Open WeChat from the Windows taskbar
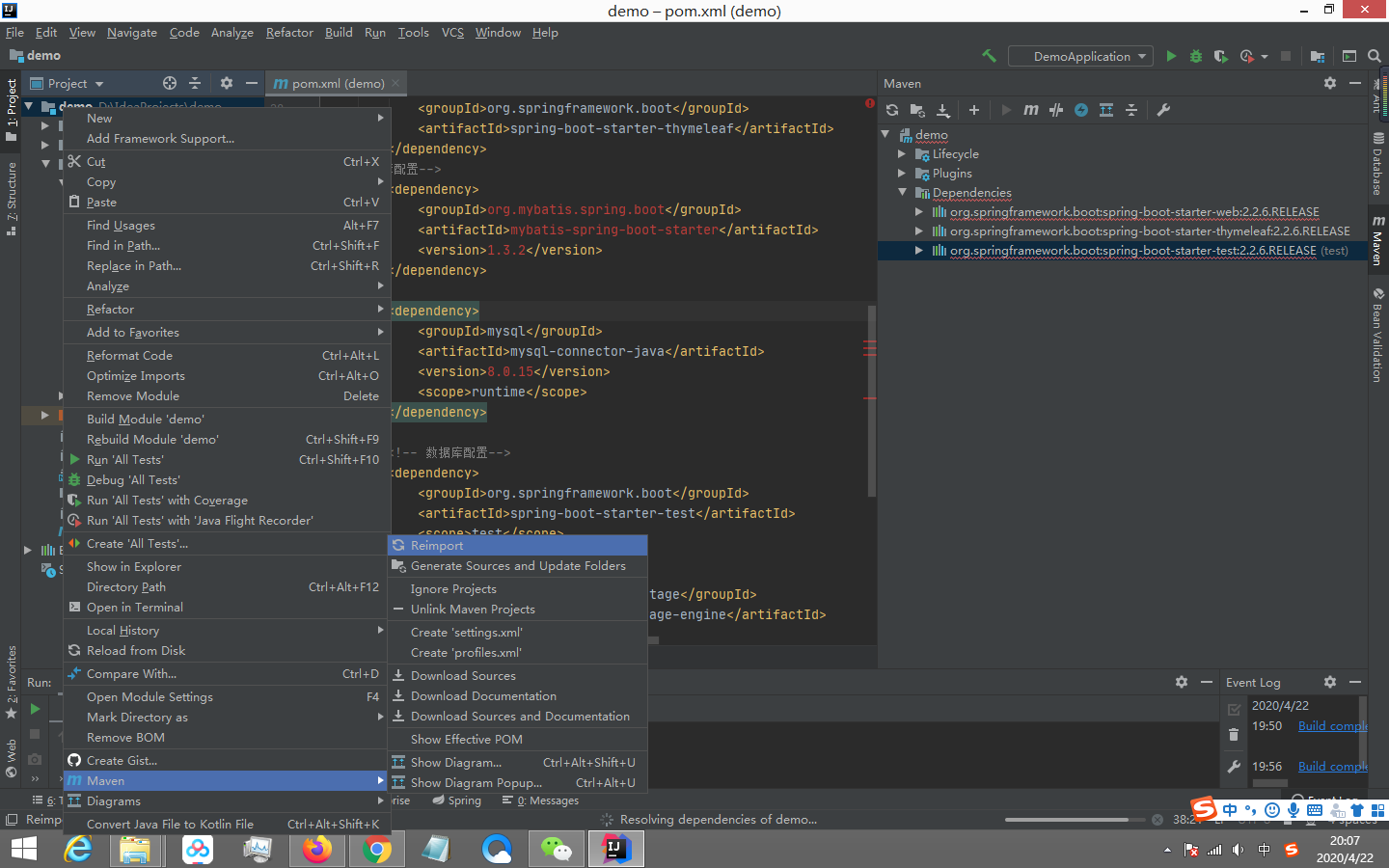The width and height of the screenshot is (1389, 868). [x=557, y=849]
